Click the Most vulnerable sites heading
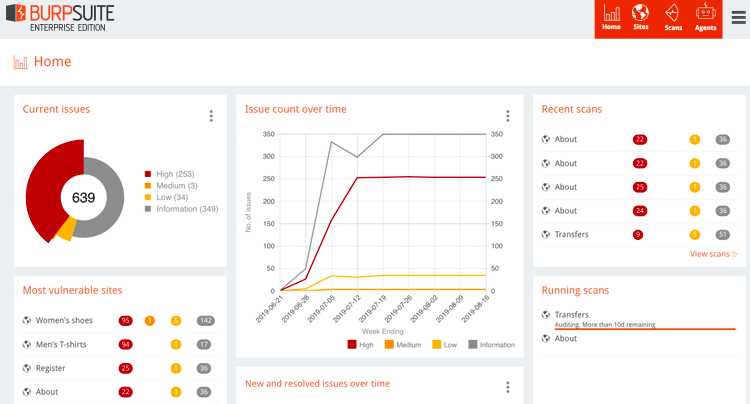 pos(72,290)
